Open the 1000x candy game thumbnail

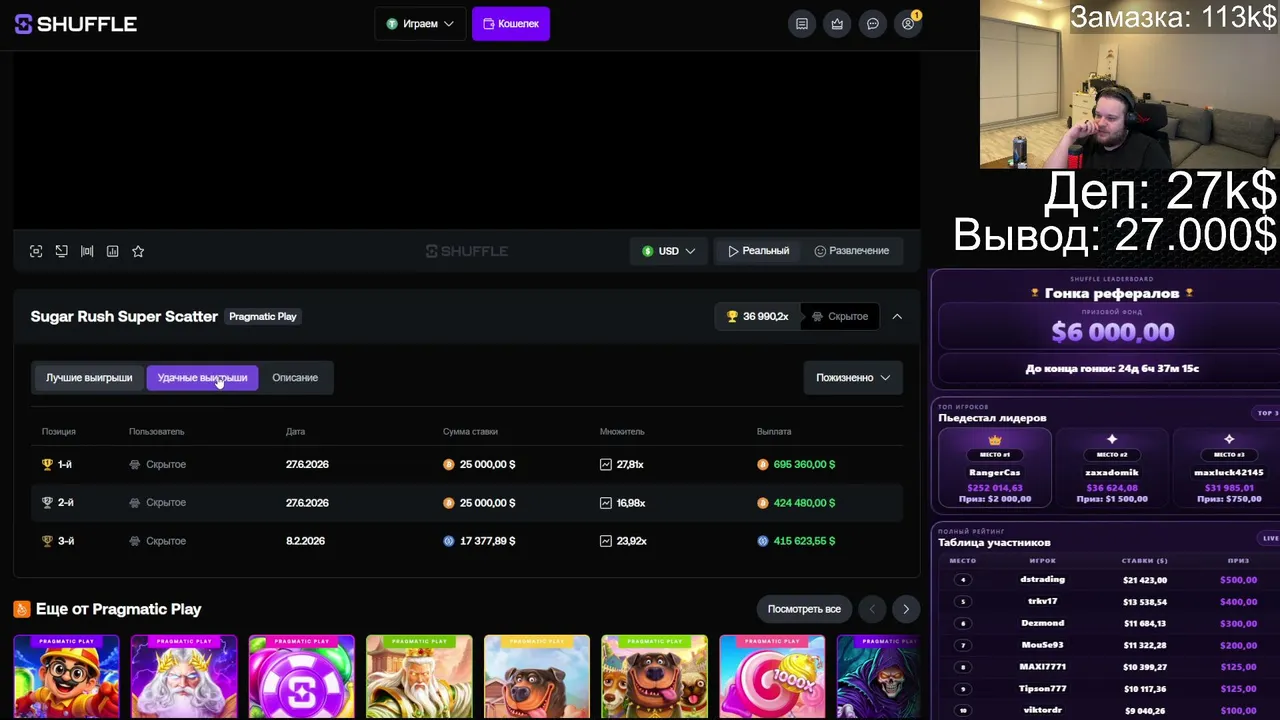(772, 677)
